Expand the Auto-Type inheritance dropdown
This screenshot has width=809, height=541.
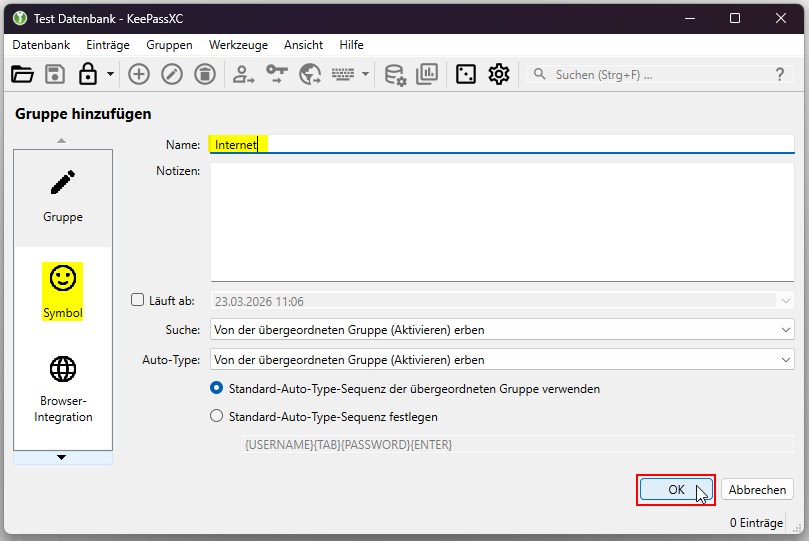[502, 359]
